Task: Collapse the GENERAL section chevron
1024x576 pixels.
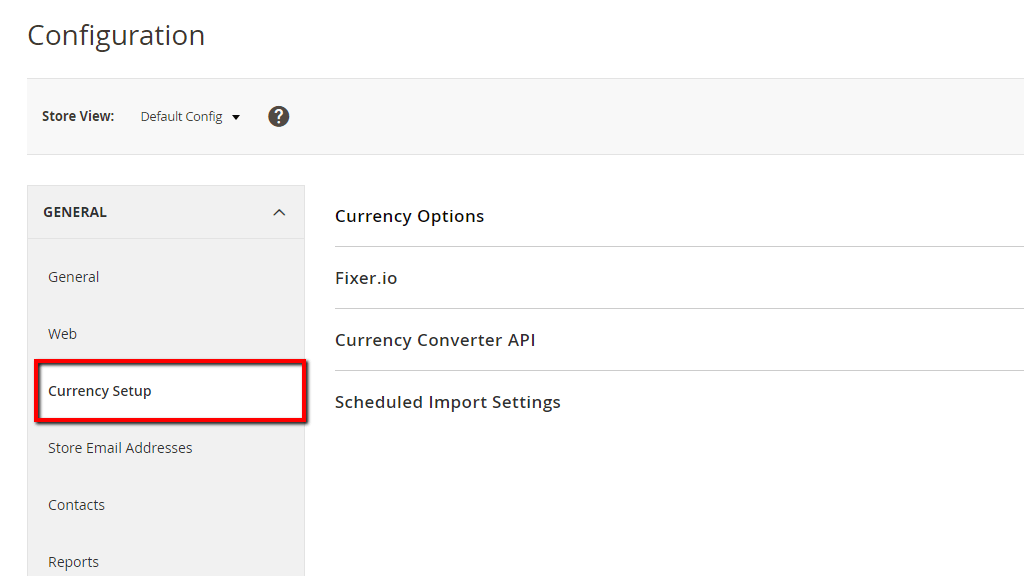Action: click(x=279, y=212)
